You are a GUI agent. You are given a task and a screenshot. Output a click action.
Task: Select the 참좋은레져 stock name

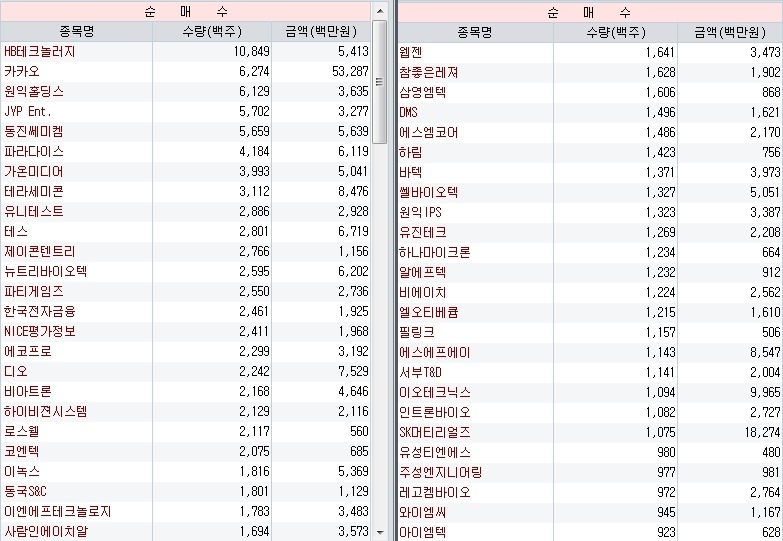click(428, 72)
